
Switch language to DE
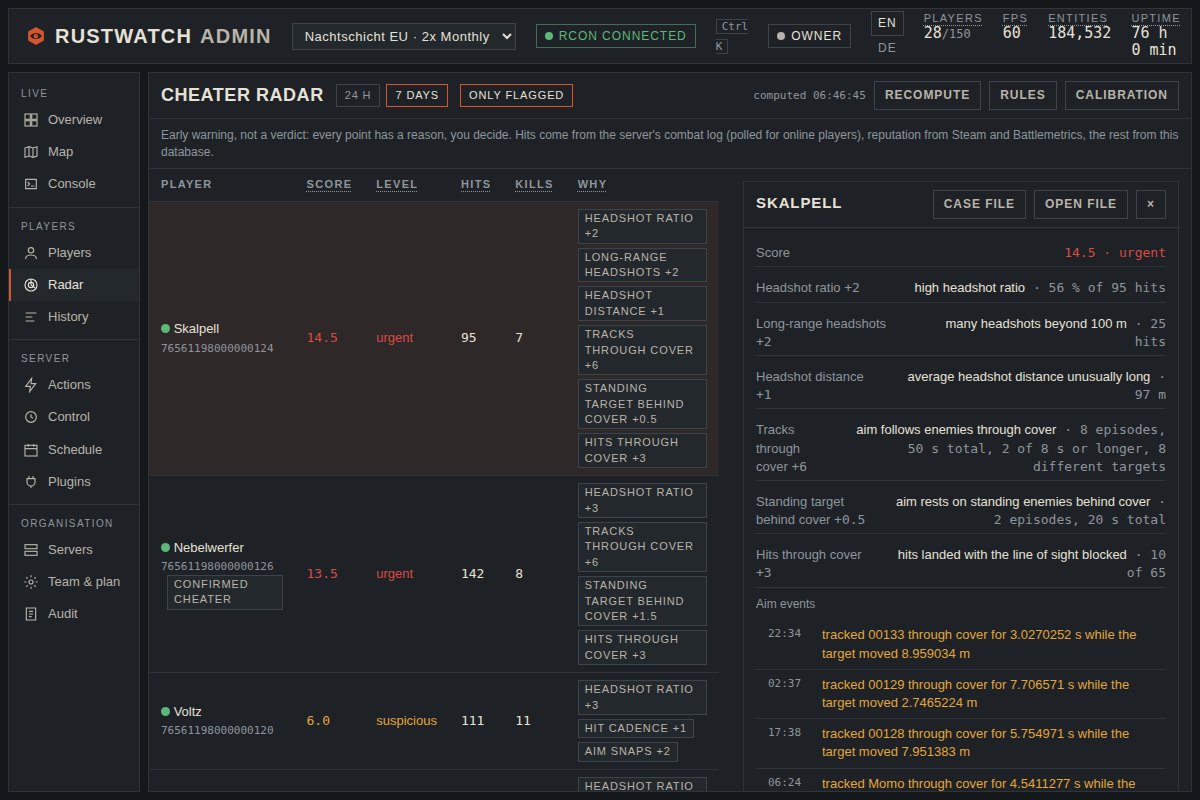coord(887,48)
